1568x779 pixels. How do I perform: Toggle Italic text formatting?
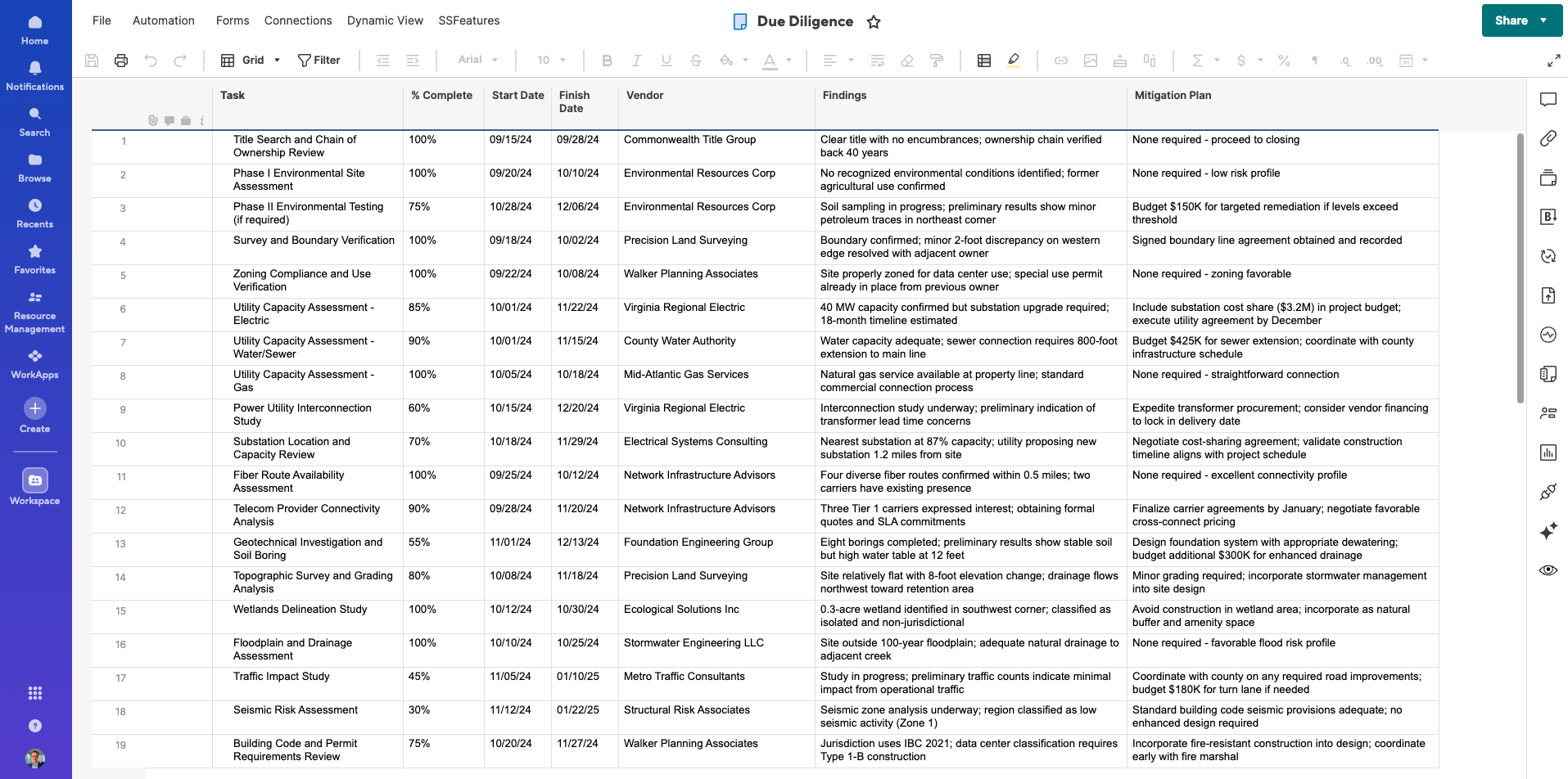coord(636,61)
